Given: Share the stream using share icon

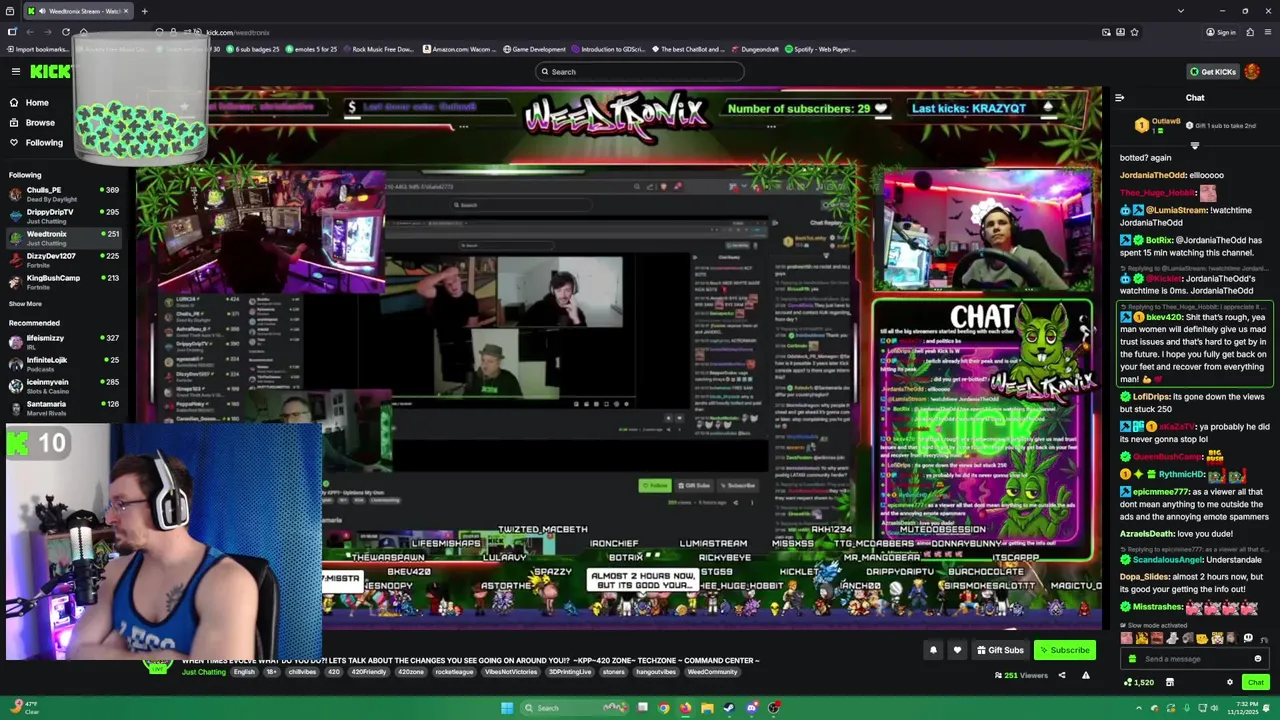Looking at the screenshot, I should [x=1062, y=675].
